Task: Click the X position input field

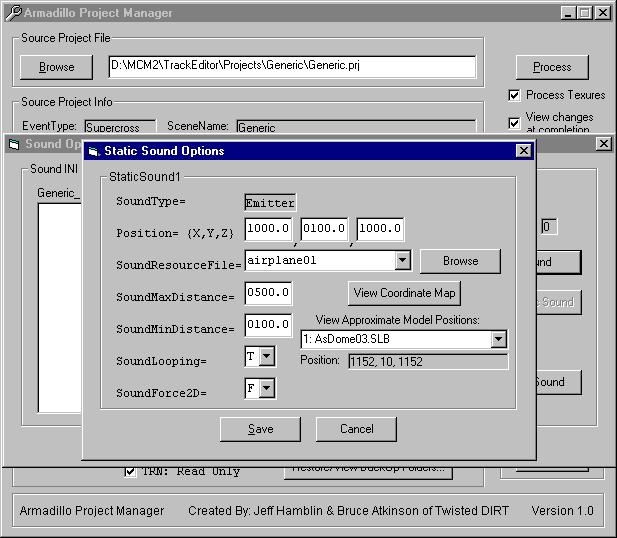Action: click(x=269, y=229)
